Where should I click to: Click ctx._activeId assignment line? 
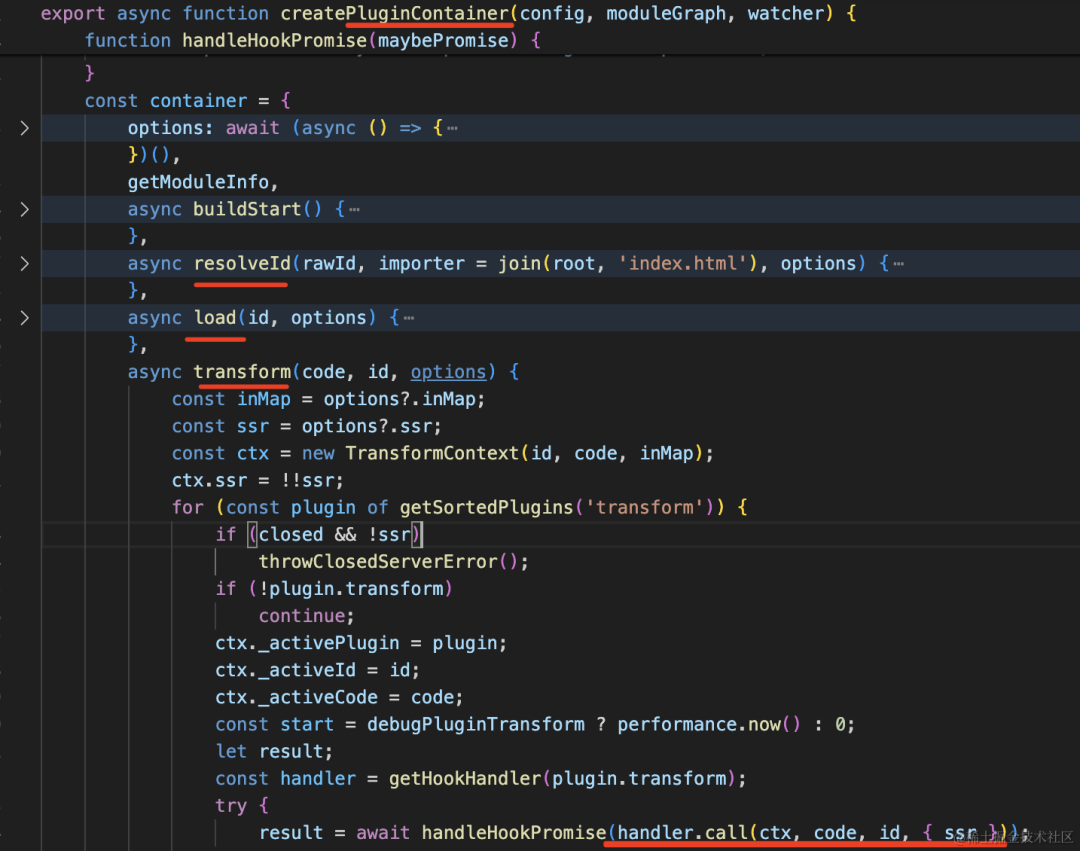(317, 671)
